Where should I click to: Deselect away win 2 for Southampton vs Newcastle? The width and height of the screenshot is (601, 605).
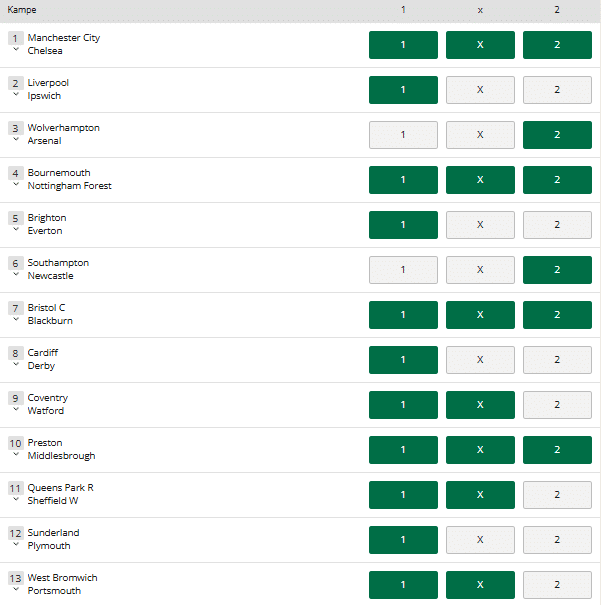click(x=557, y=270)
